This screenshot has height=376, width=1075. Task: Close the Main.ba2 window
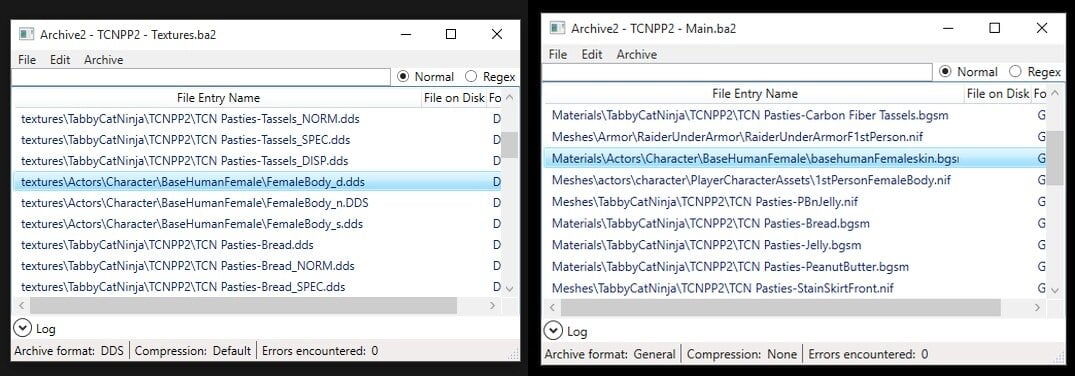pos(1042,28)
